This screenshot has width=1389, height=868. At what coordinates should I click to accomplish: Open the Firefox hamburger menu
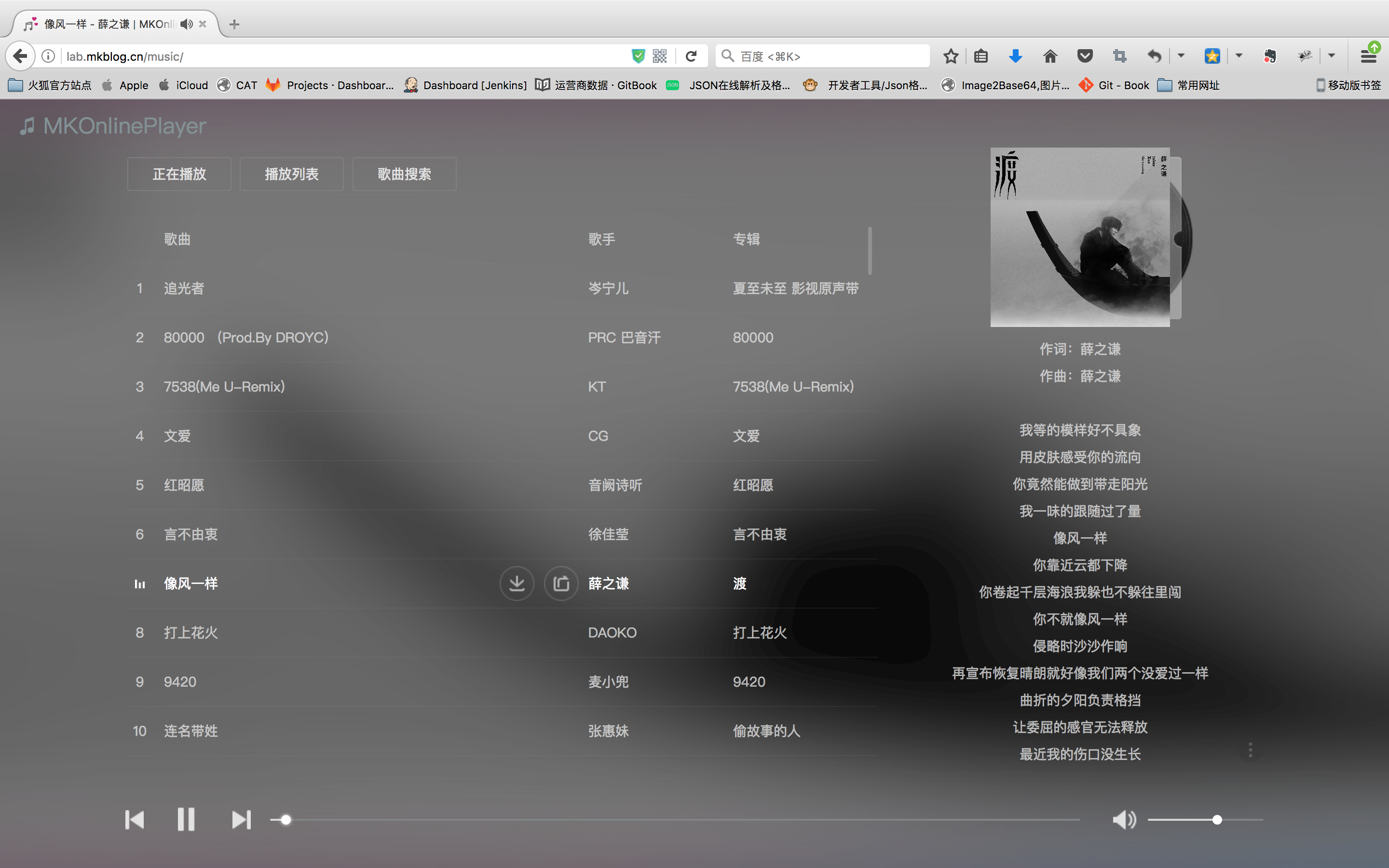tap(1368, 55)
